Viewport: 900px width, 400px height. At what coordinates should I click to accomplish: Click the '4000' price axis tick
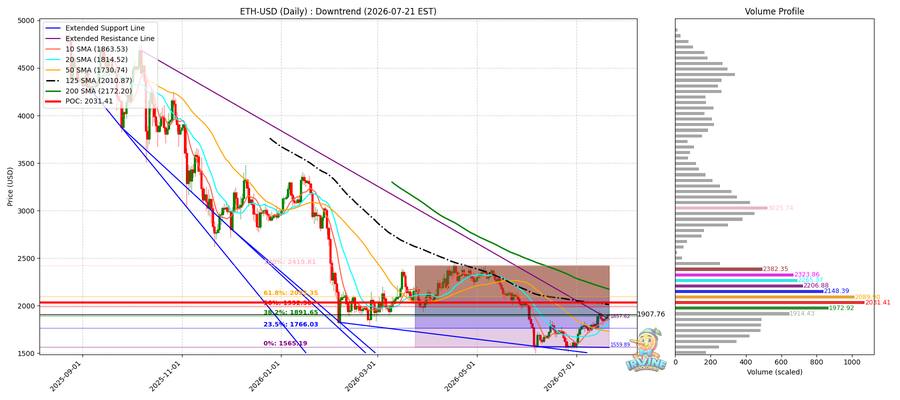coord(25,116)
